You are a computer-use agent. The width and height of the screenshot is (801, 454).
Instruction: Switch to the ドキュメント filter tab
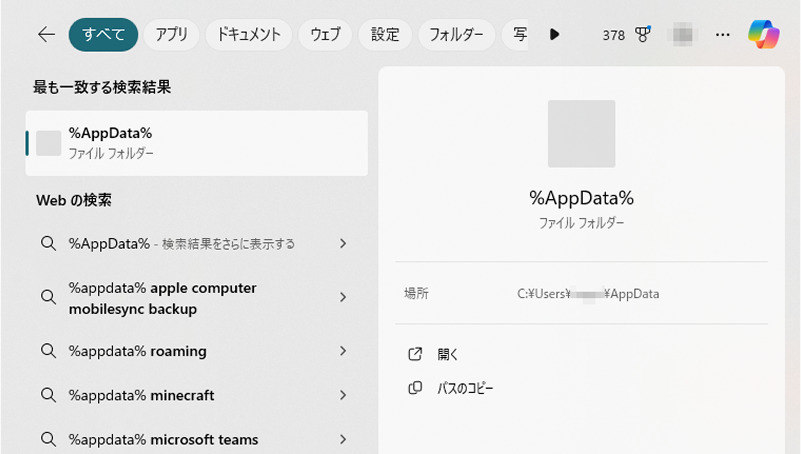pyautogui.click(x=248, y=35)
